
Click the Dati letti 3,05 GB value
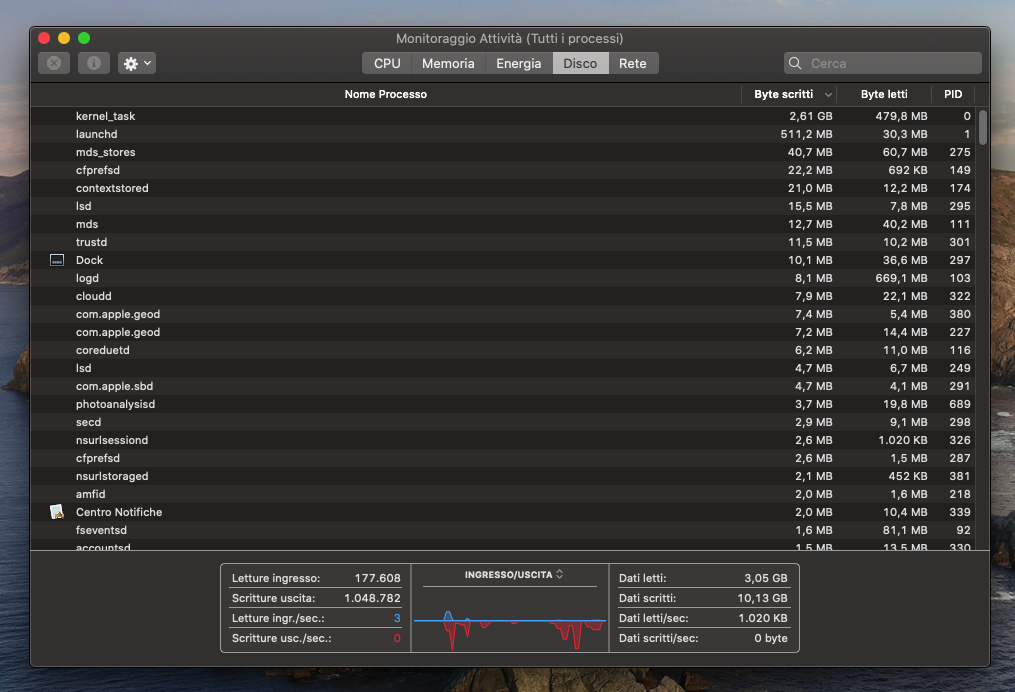point(766,578)
